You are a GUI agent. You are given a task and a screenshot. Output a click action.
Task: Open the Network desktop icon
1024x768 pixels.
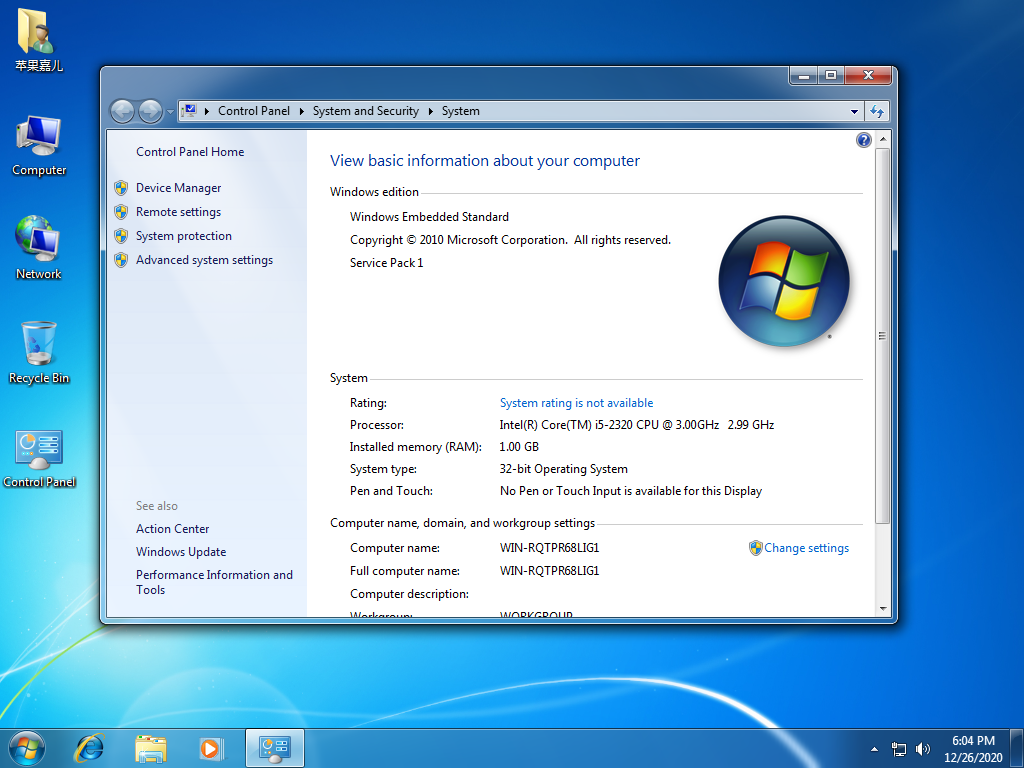(x=38, y=245)
